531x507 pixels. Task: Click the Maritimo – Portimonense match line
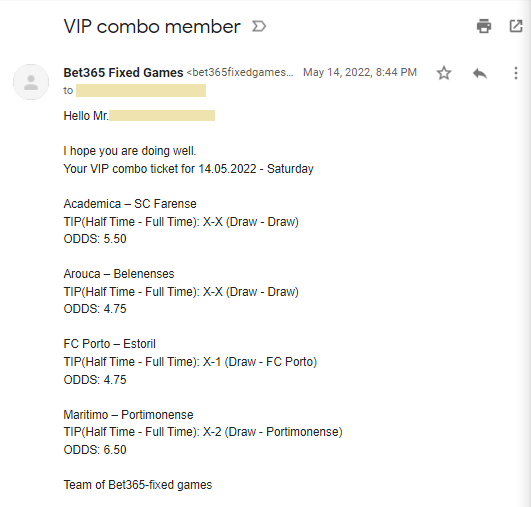click(x=128, y=415)
